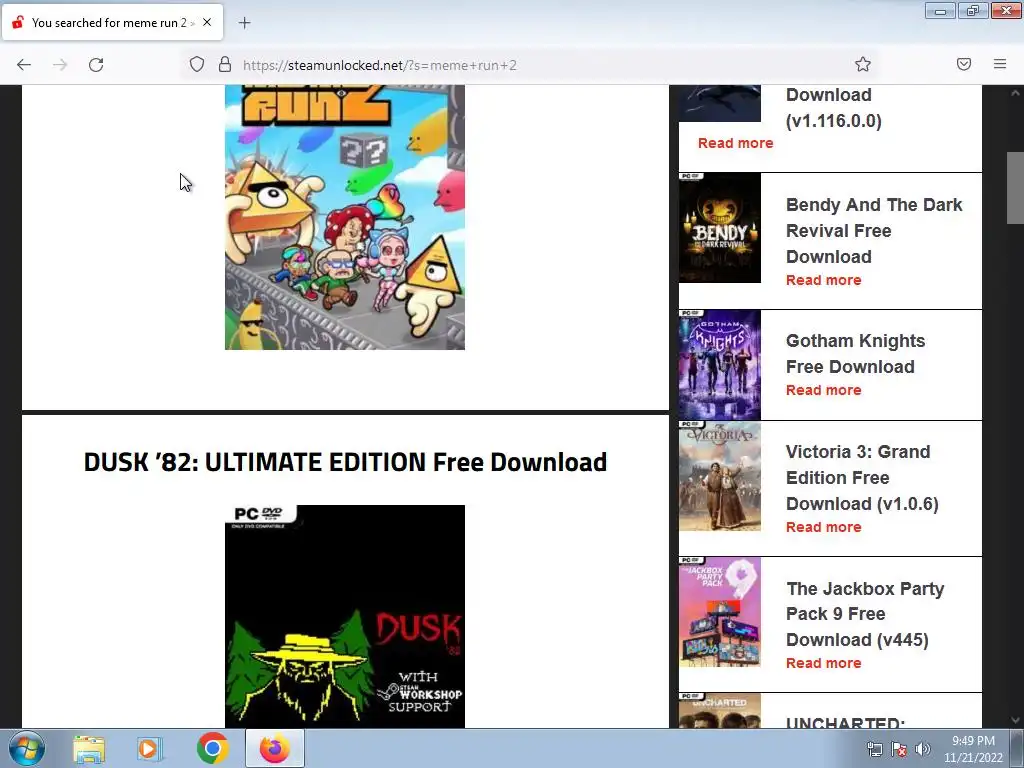
Task: Open the DUSK '82 cover thumbnail
Action: pyautogui.click(x=345, y=616)
